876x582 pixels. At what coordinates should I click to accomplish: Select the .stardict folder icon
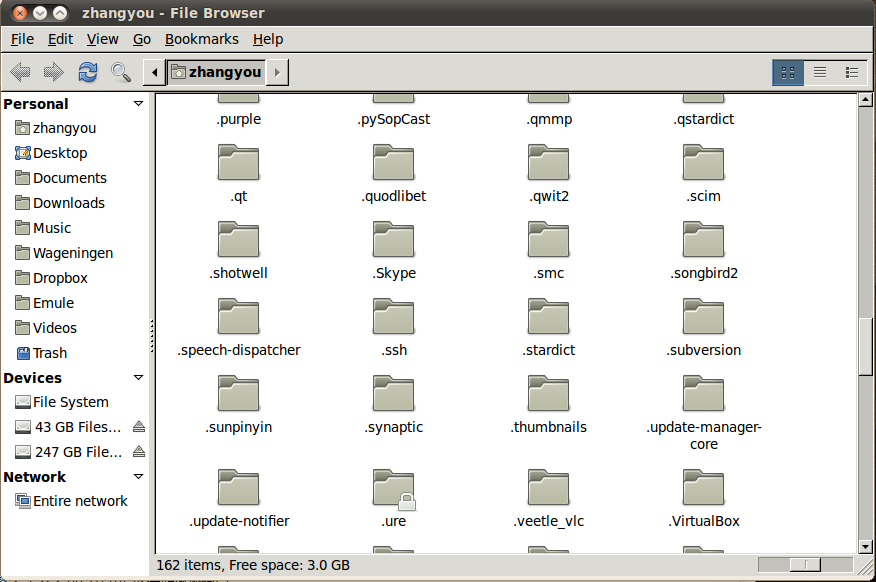pyautogui.click(x=549, y=316)
